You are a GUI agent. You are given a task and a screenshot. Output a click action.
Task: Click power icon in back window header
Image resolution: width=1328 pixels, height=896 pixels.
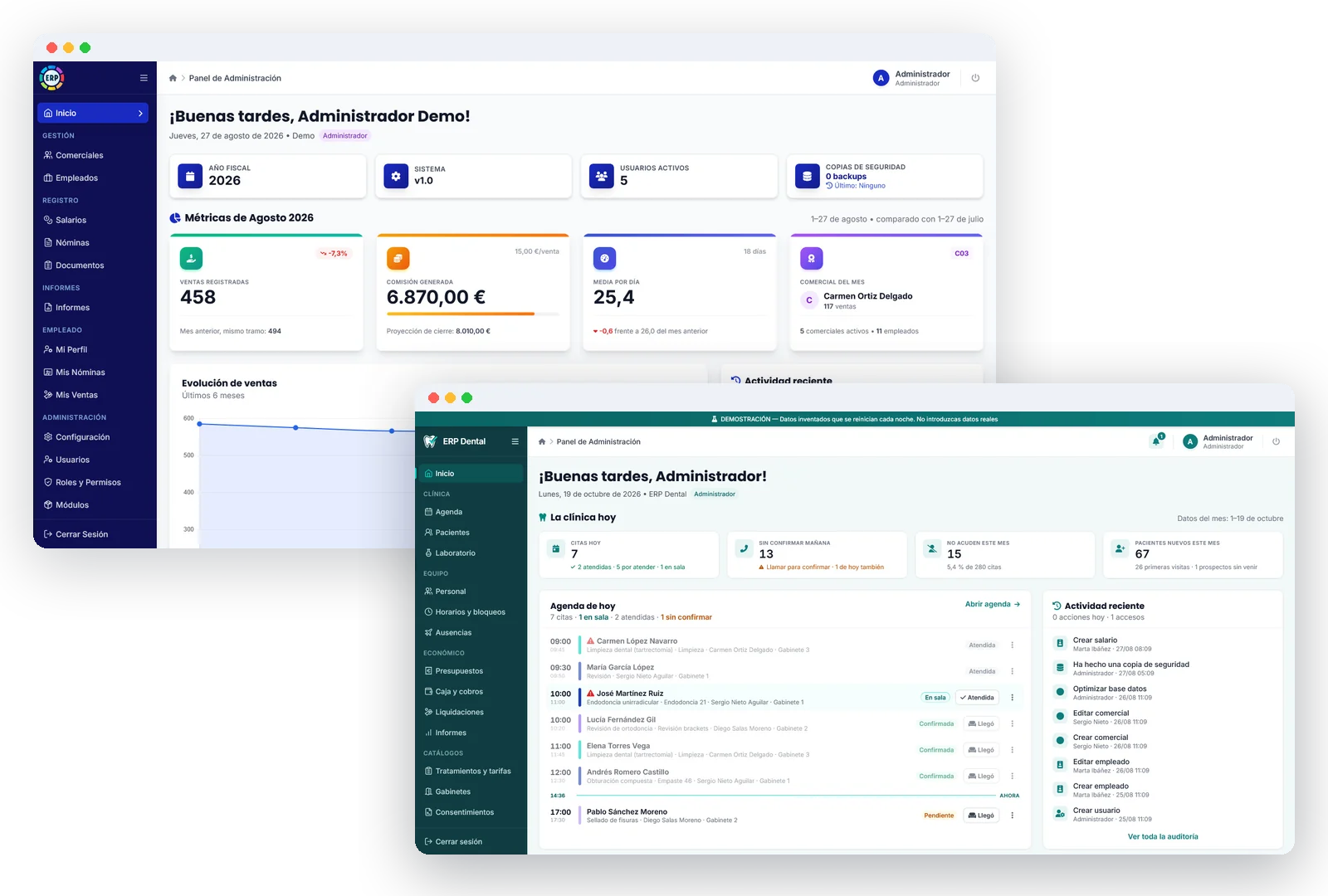click(x=975, y=78)
